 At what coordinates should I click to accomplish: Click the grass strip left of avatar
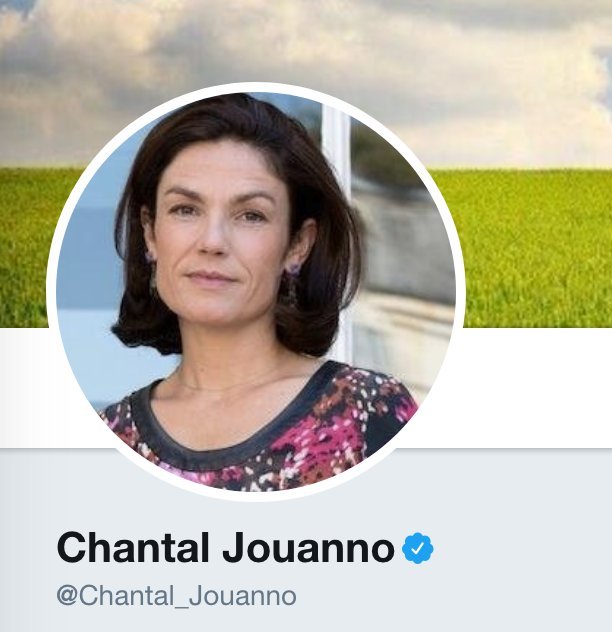[x=28, y=246]
